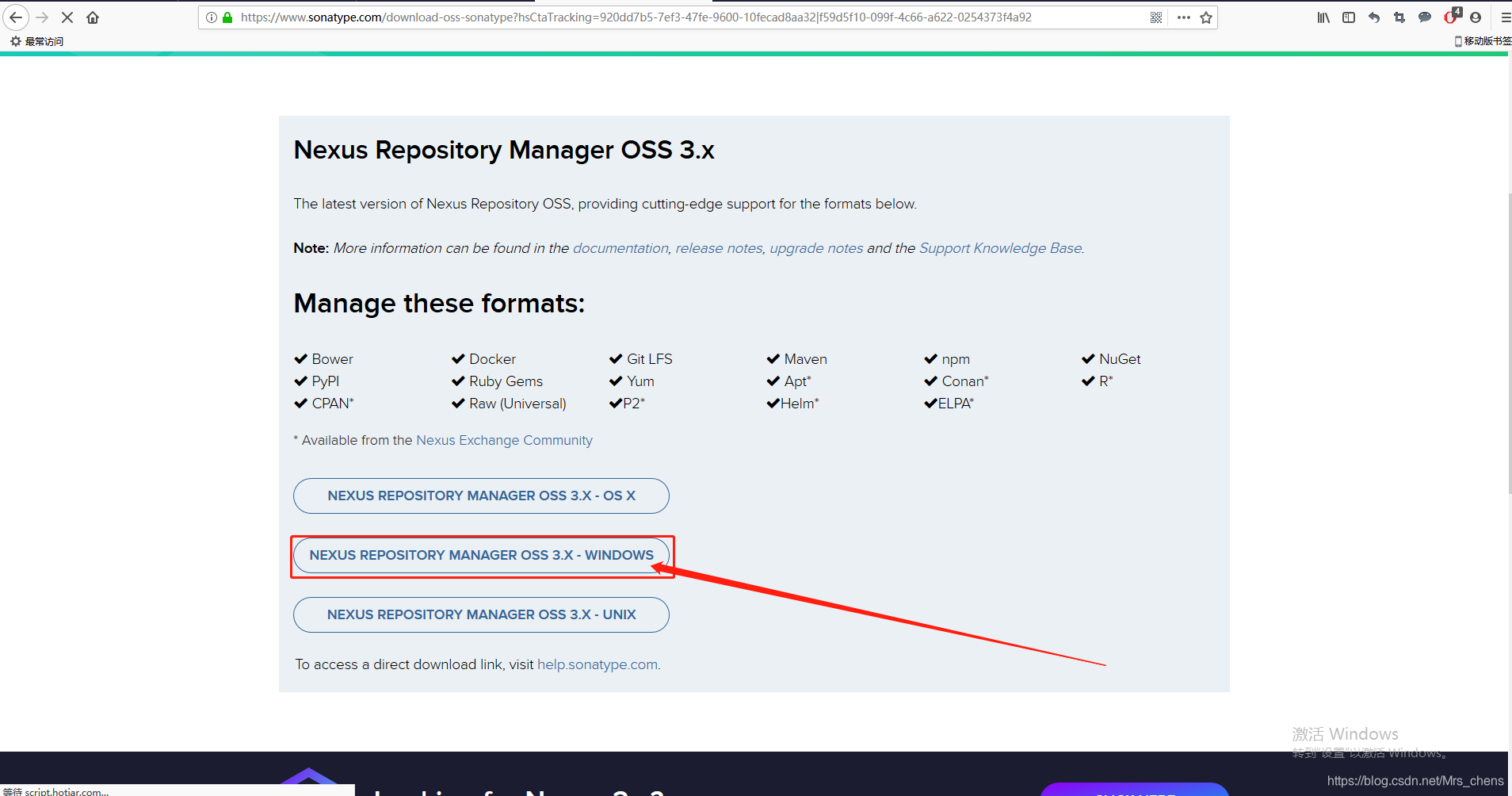
Task: Click the Nexus Repository Manager OSS 3.x heading
Action: coord(504,150)
